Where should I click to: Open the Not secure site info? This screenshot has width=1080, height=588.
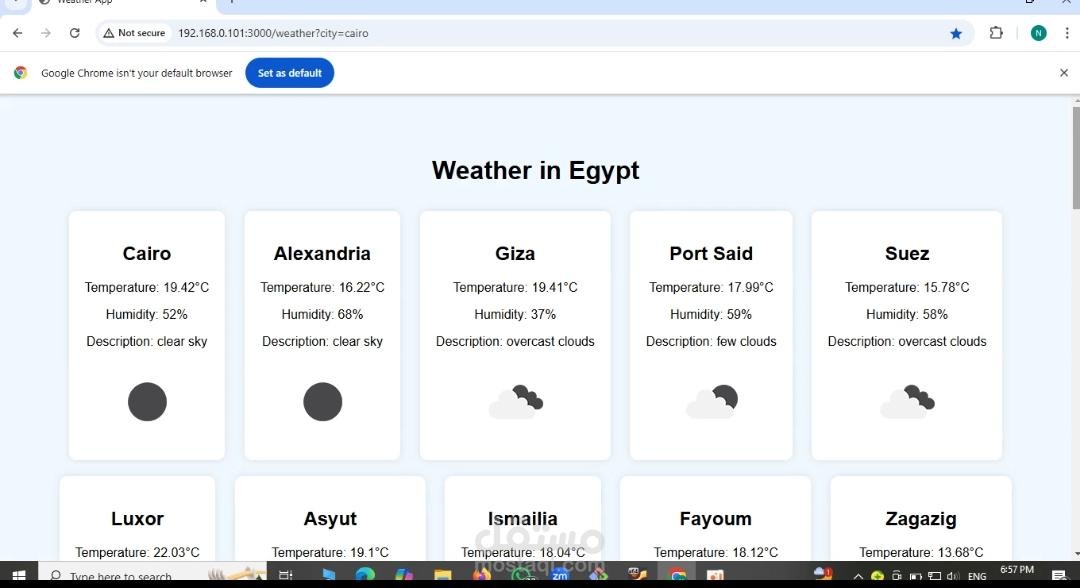134,33
